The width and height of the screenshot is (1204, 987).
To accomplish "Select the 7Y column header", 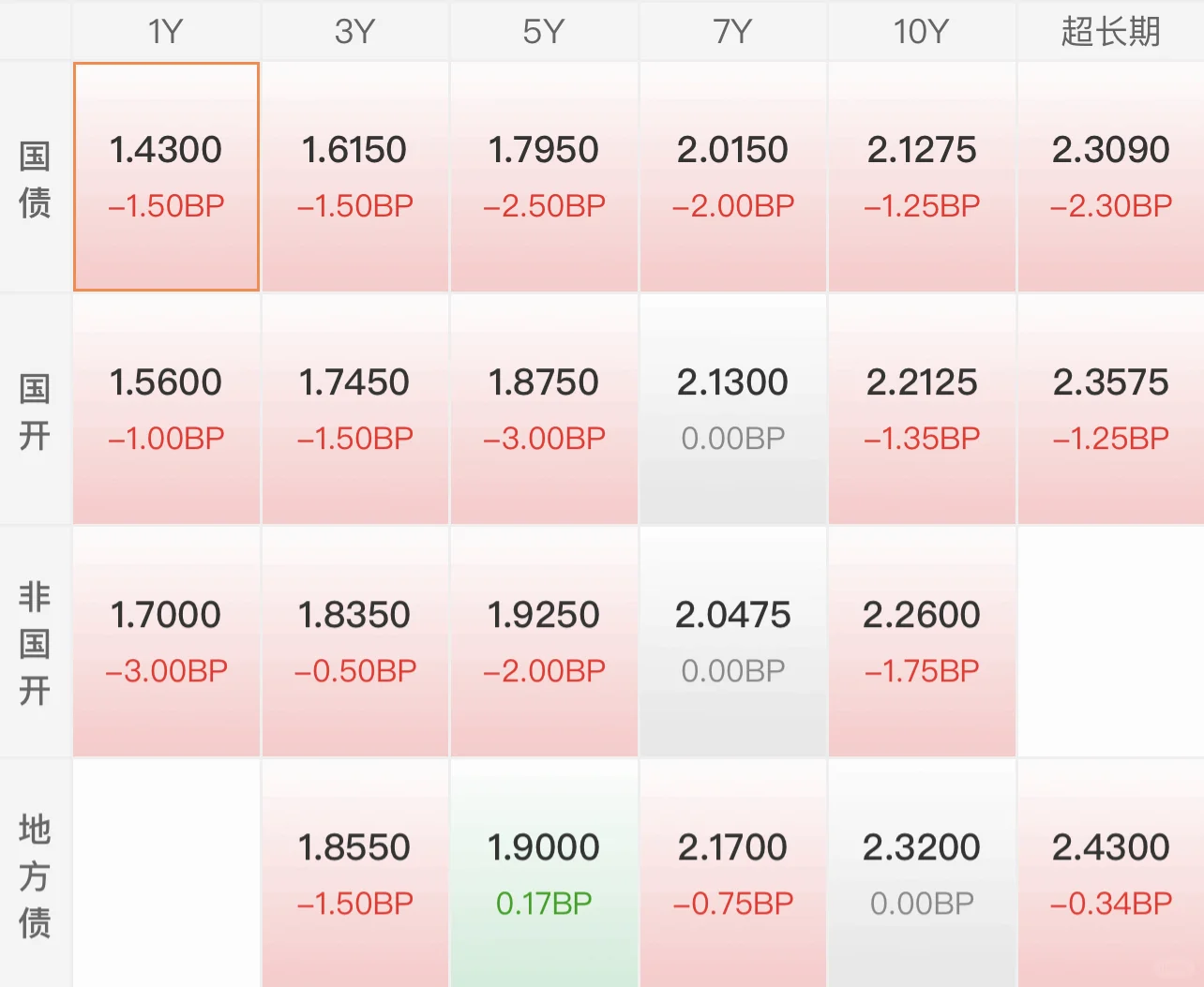I will tap(733, 32).
